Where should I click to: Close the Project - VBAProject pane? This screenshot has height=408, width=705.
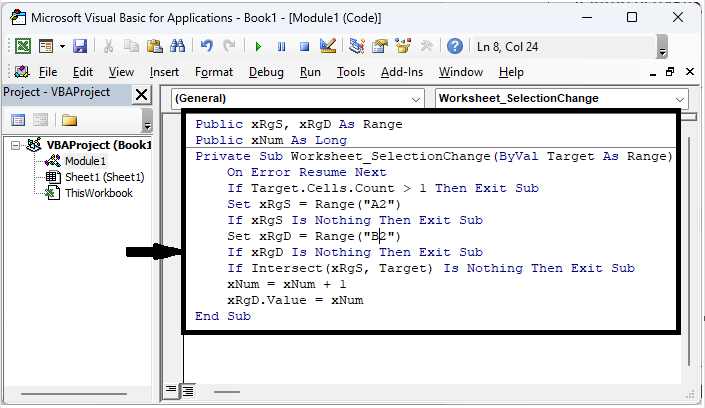tap(141, 94)
